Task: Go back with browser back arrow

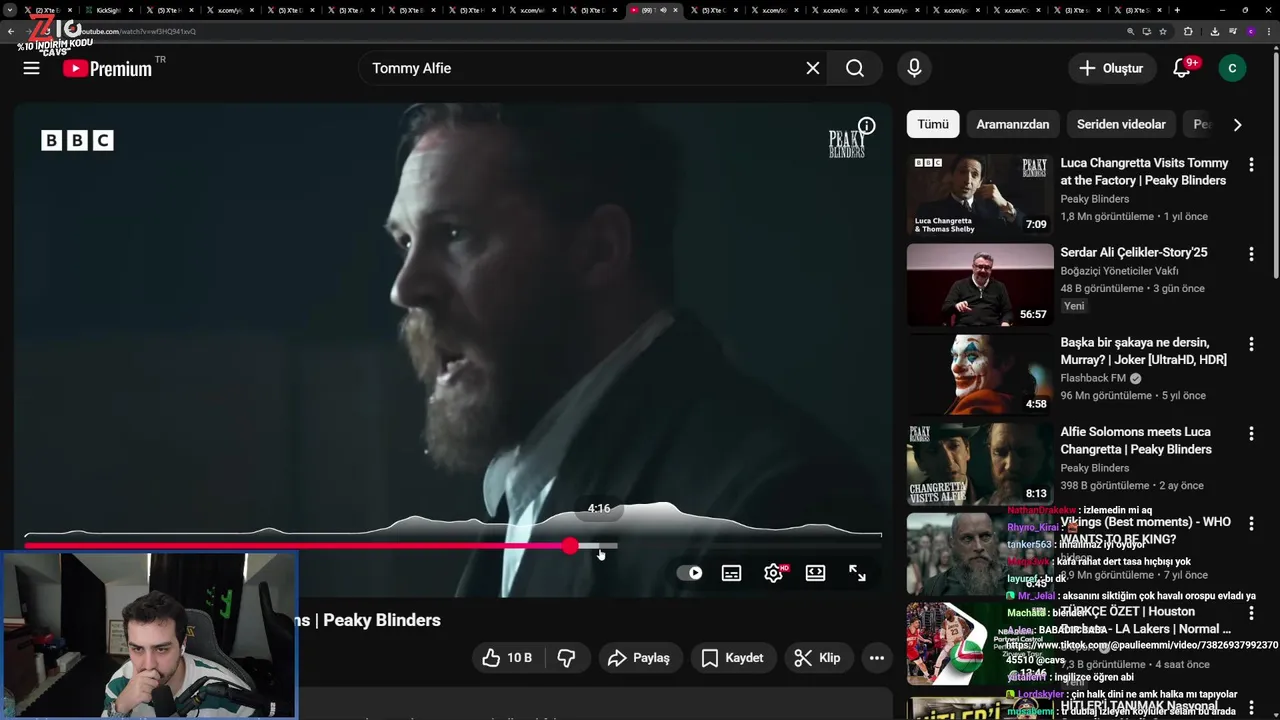Action: (x=10, y=31)
